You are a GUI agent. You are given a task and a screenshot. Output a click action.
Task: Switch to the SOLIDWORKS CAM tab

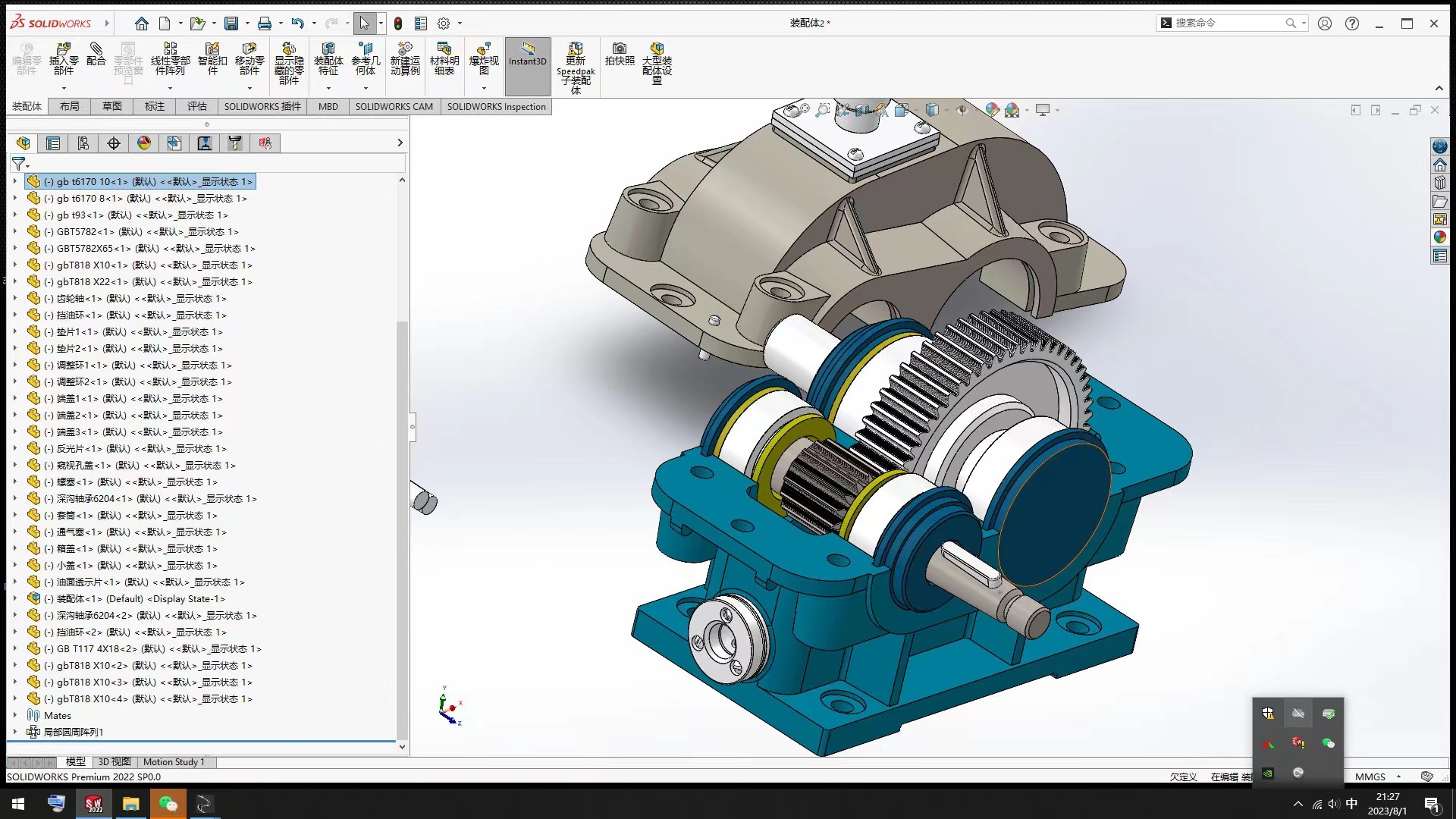pos(394,106)
